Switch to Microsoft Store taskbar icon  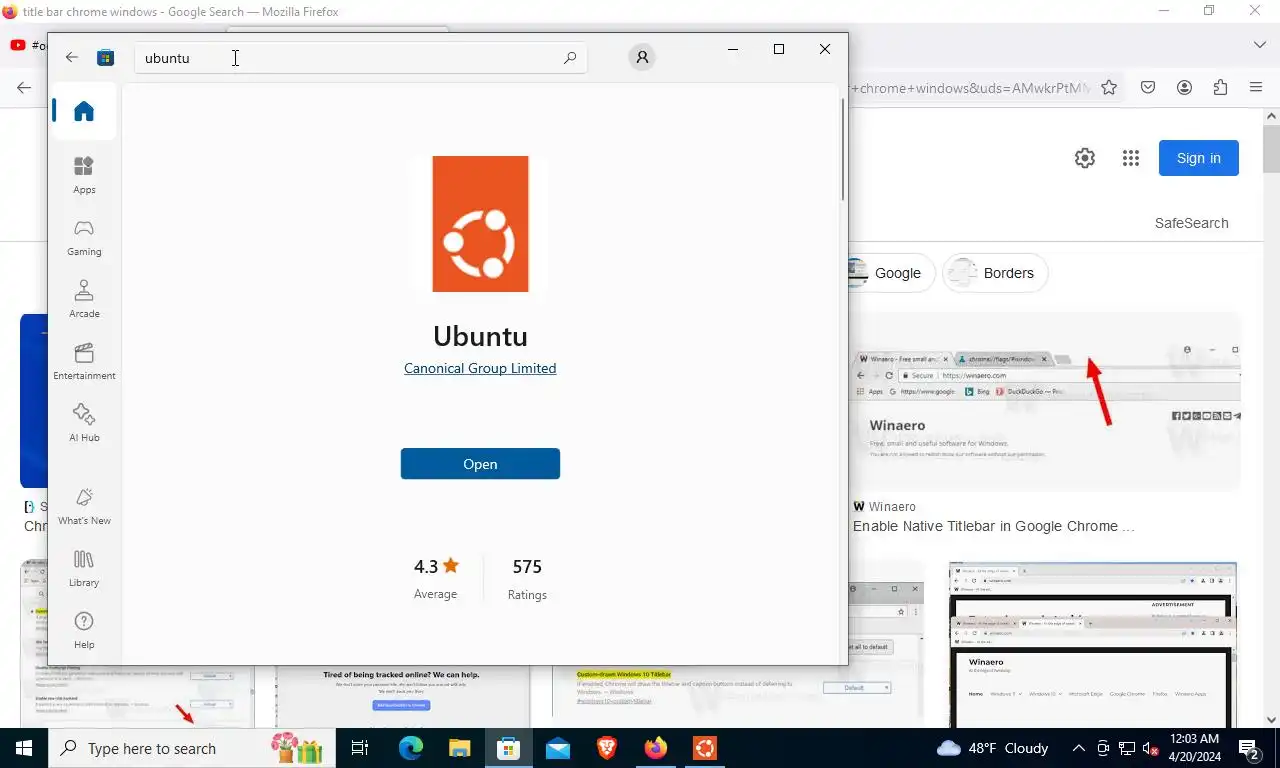[508, 748]
